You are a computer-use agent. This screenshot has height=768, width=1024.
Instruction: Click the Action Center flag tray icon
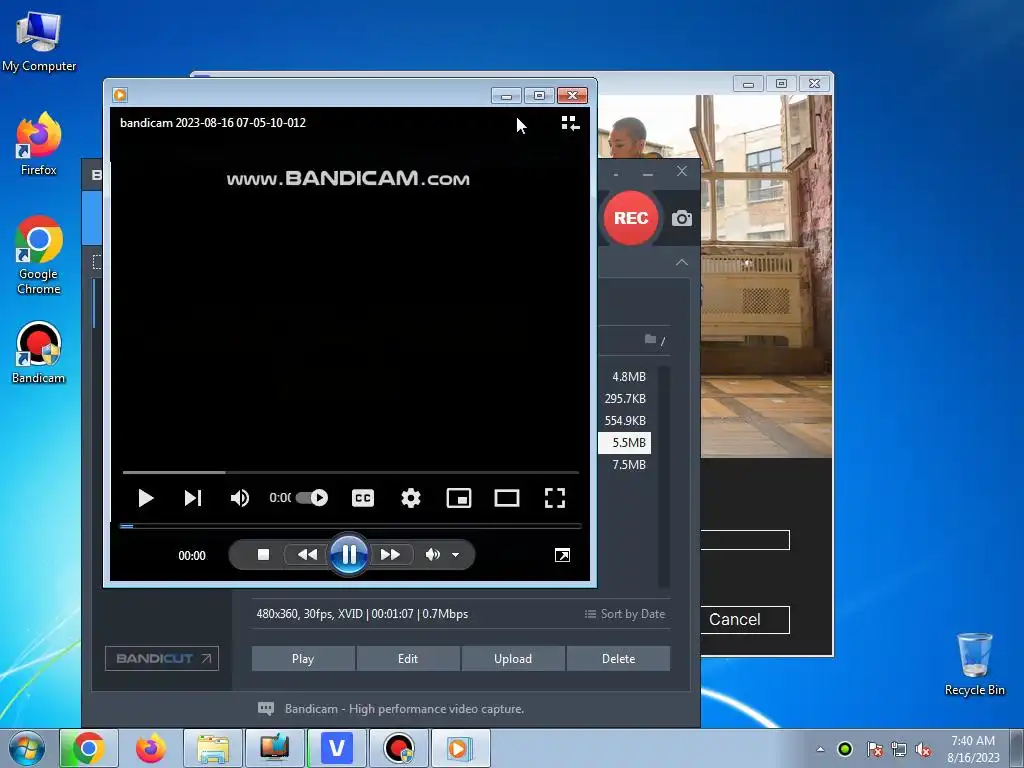coord(874,749)
